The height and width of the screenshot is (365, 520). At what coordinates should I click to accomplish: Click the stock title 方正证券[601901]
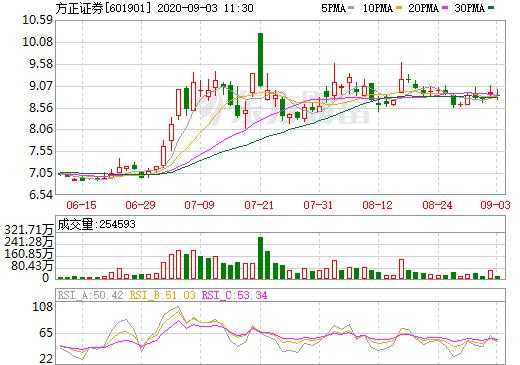click(x=104, y=8)
